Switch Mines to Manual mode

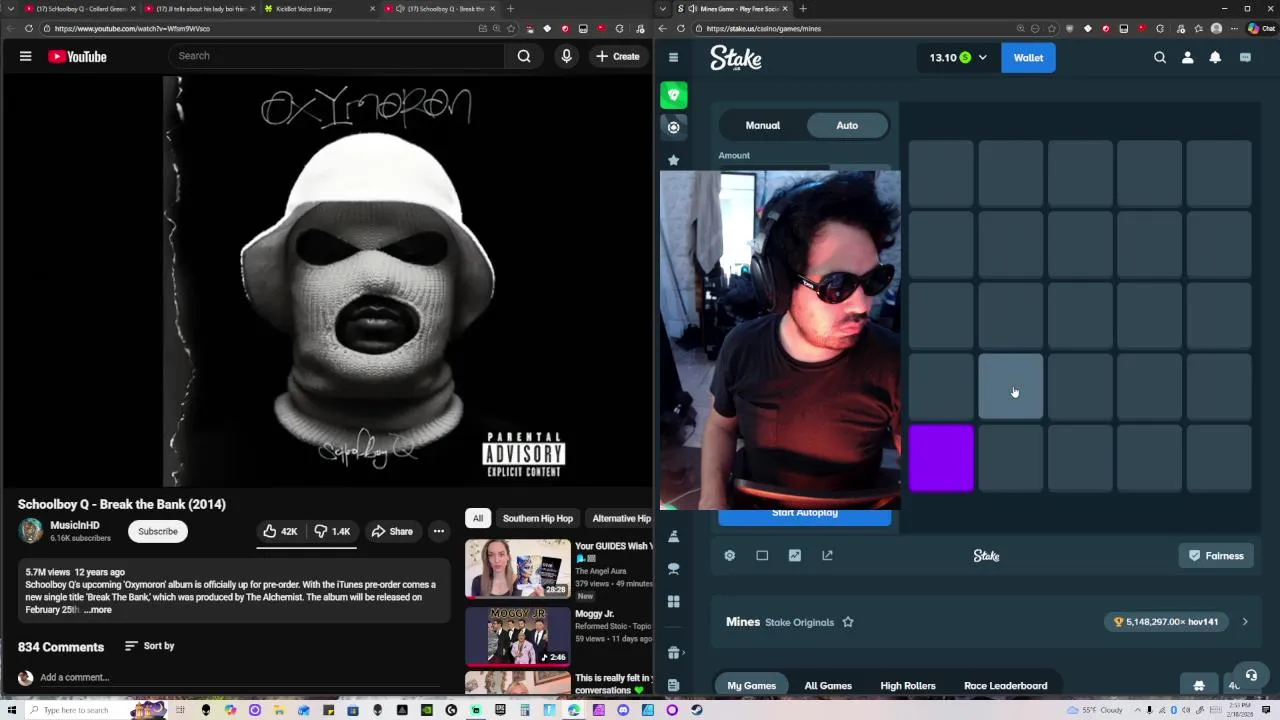click(x=762, y=125)
